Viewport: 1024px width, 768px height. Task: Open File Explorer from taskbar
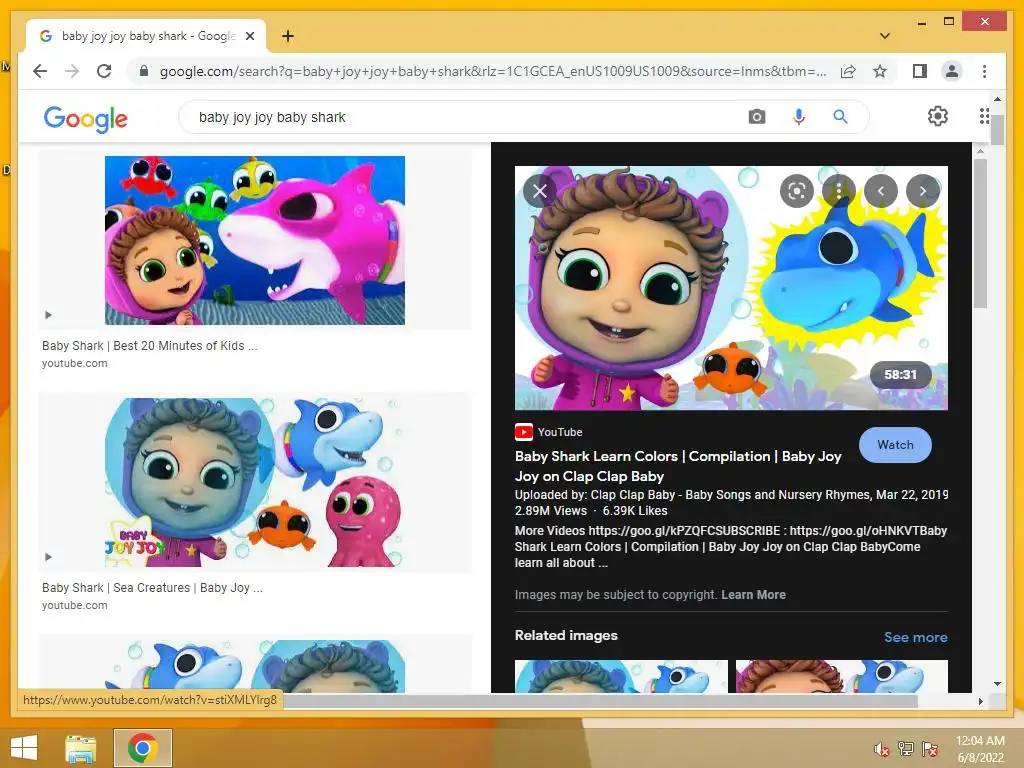coord(80,748)
